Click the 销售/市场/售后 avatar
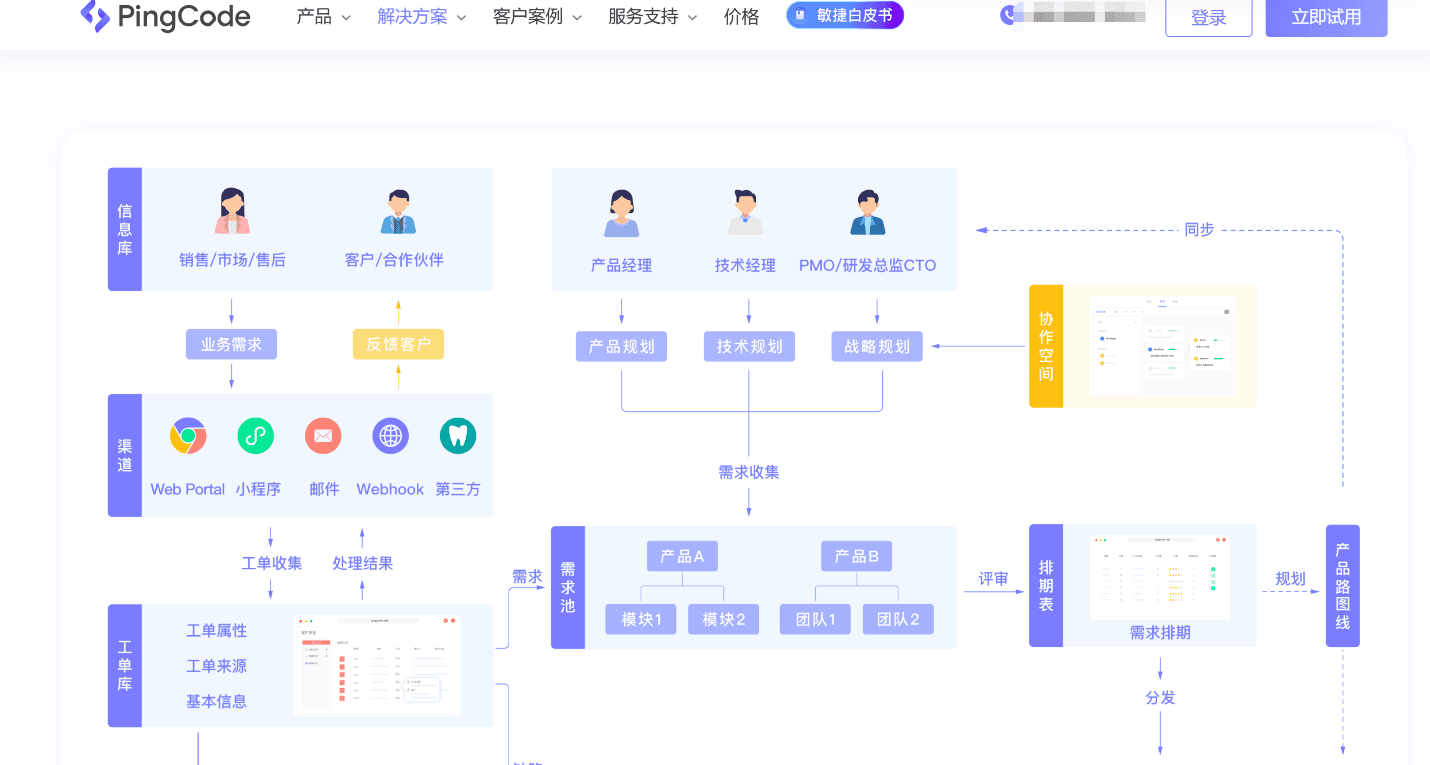 coord(232,211)
